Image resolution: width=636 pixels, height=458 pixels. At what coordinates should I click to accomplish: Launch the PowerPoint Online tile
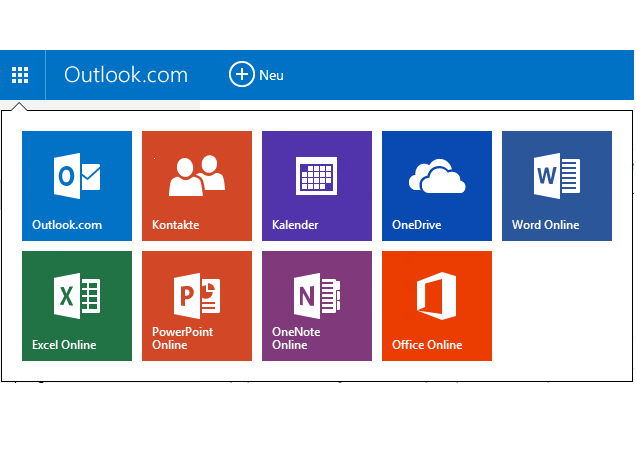click(197, 306)
